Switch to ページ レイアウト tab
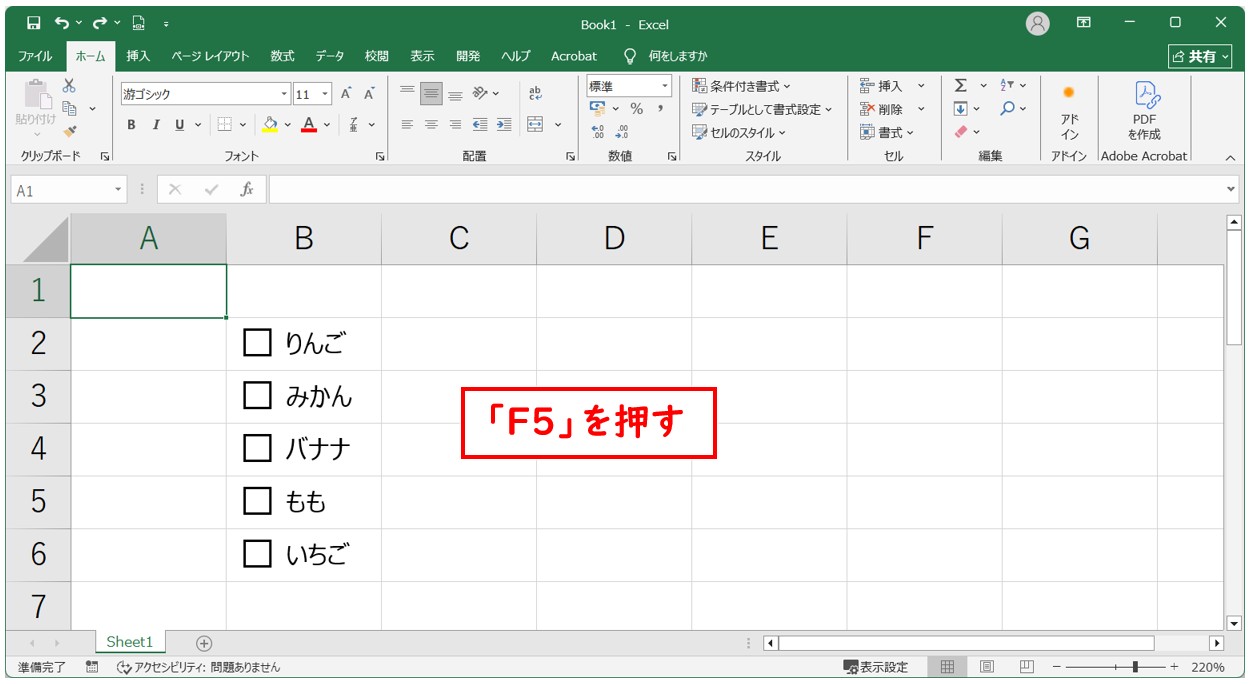 (210, 56)
